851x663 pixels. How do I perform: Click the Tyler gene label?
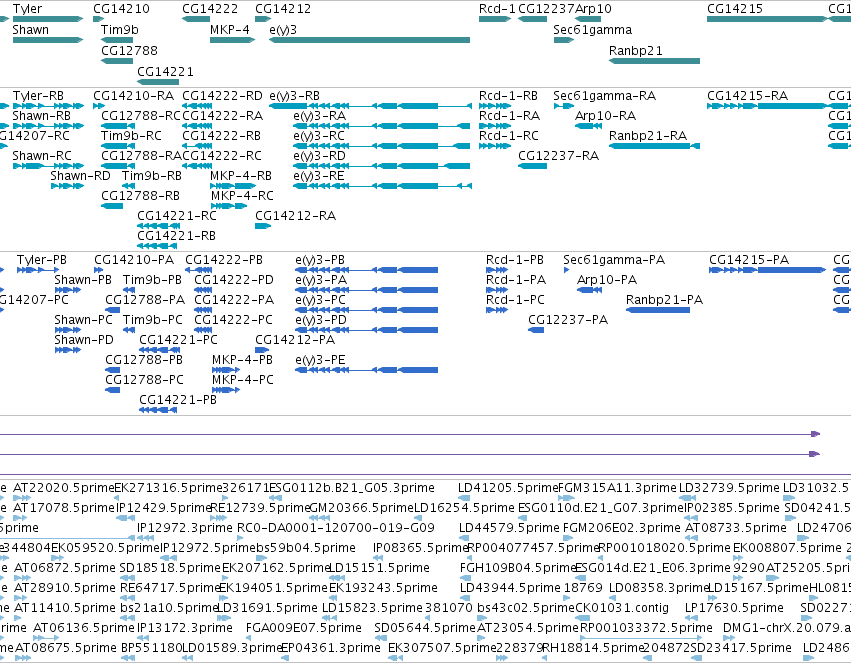coord(27,9)
